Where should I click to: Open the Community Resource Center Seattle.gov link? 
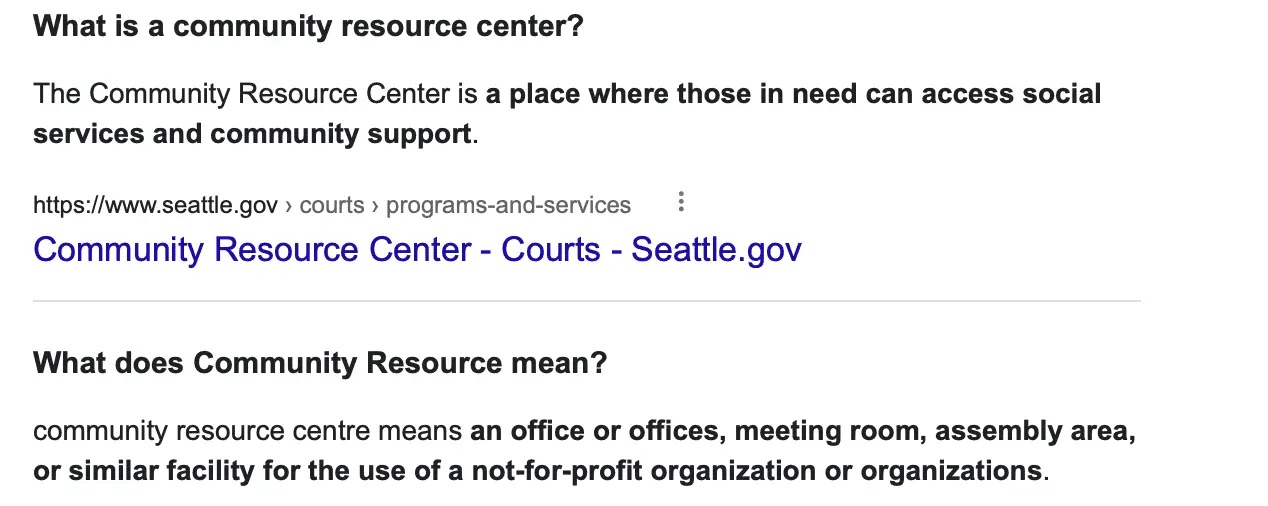417,249
